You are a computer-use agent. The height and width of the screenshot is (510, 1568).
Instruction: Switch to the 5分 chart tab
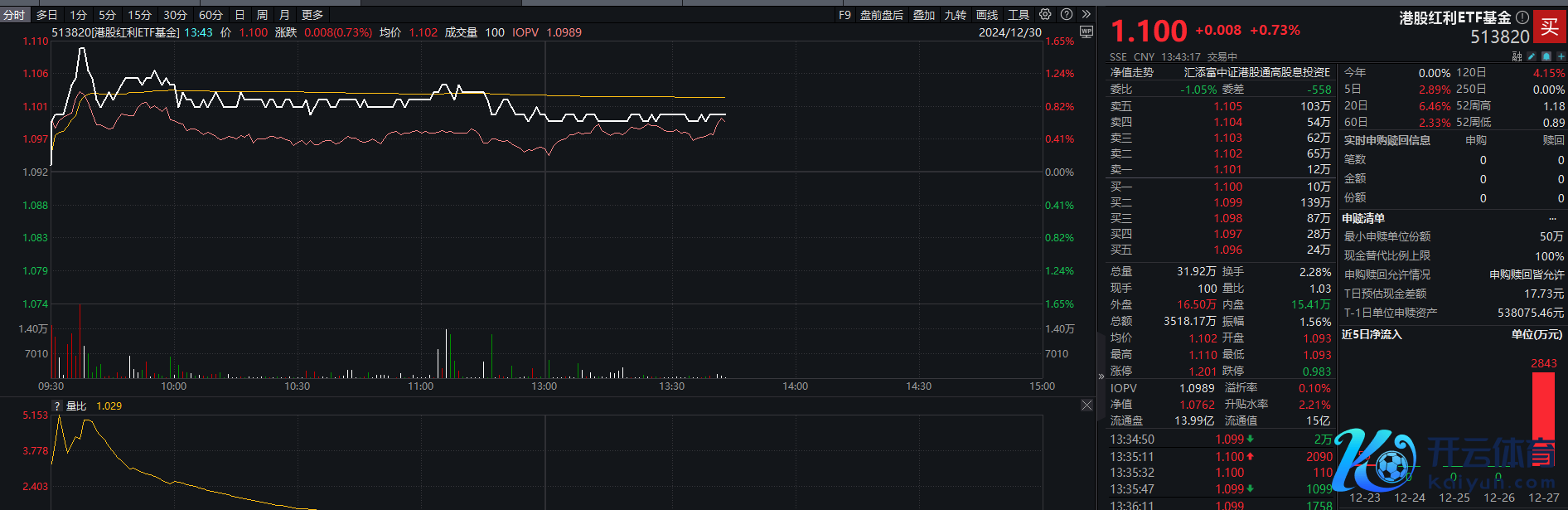click(x=107, y=15)
